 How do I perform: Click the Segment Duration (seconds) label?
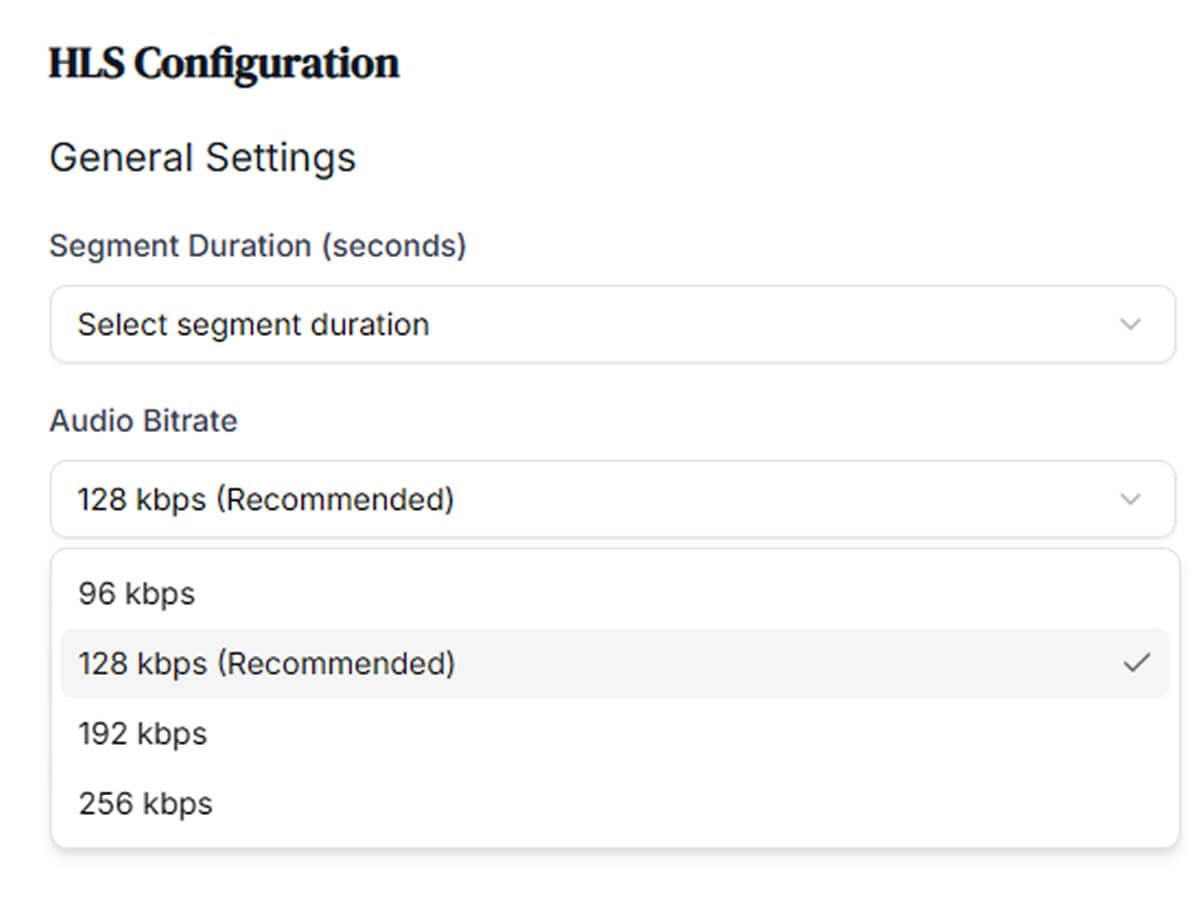pos(258,246)
